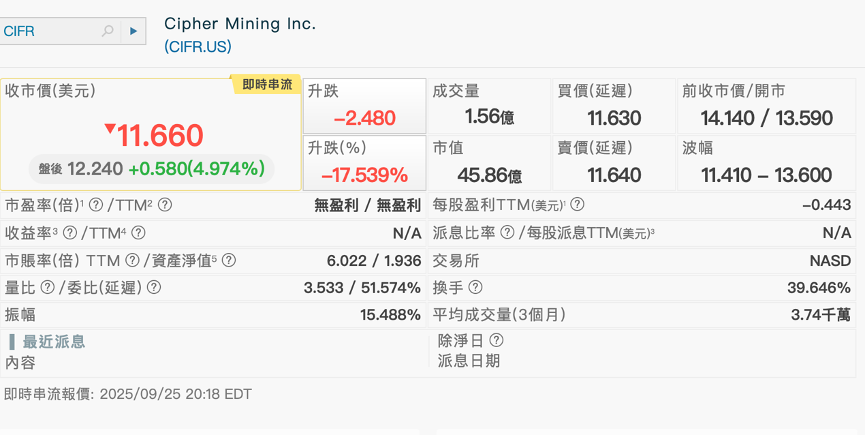866x435 pixels.
Task: Click help icon next to 換手
Action: [x=475, y=288]
